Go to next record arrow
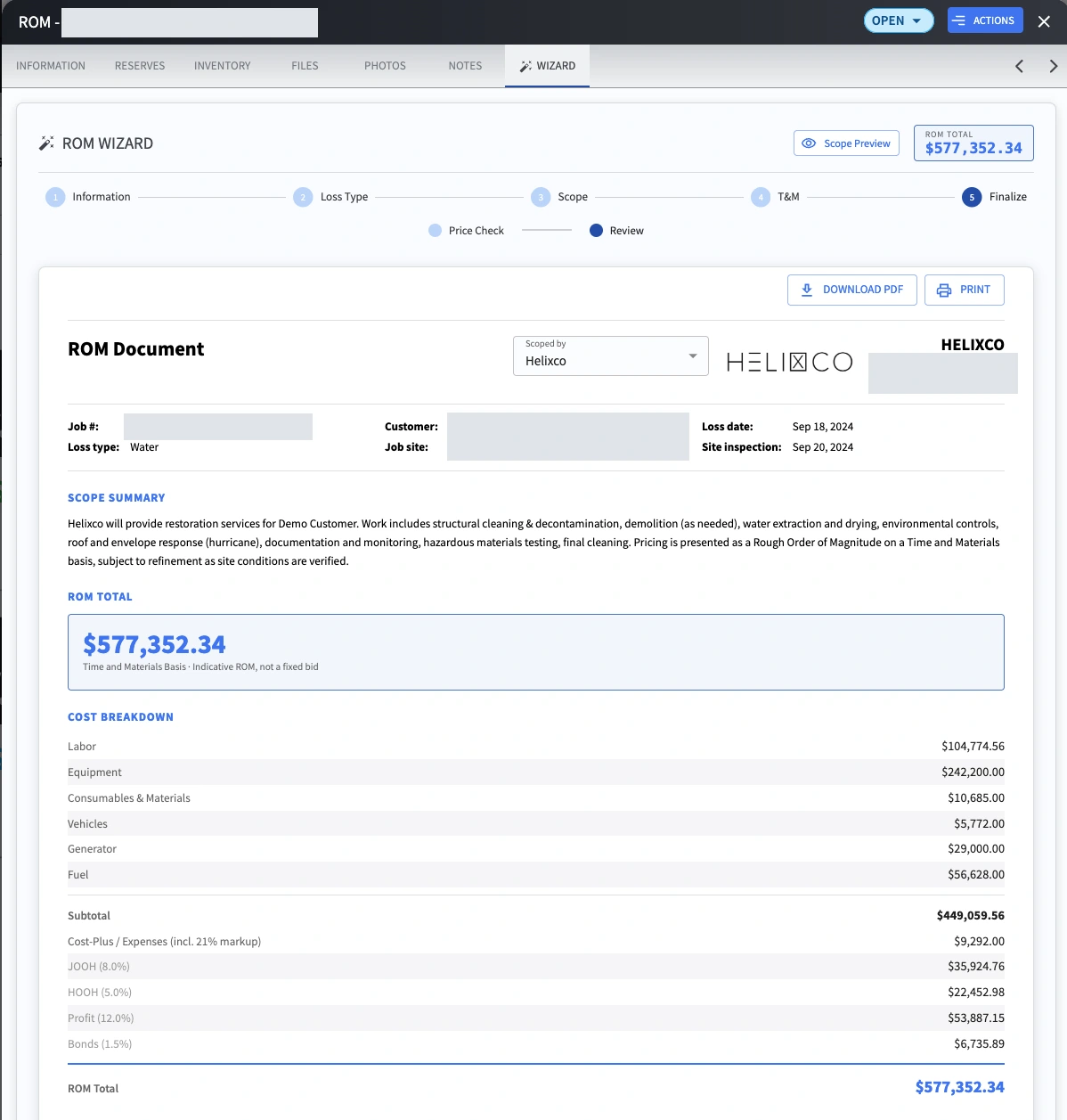 click(x=1053, y=66)
